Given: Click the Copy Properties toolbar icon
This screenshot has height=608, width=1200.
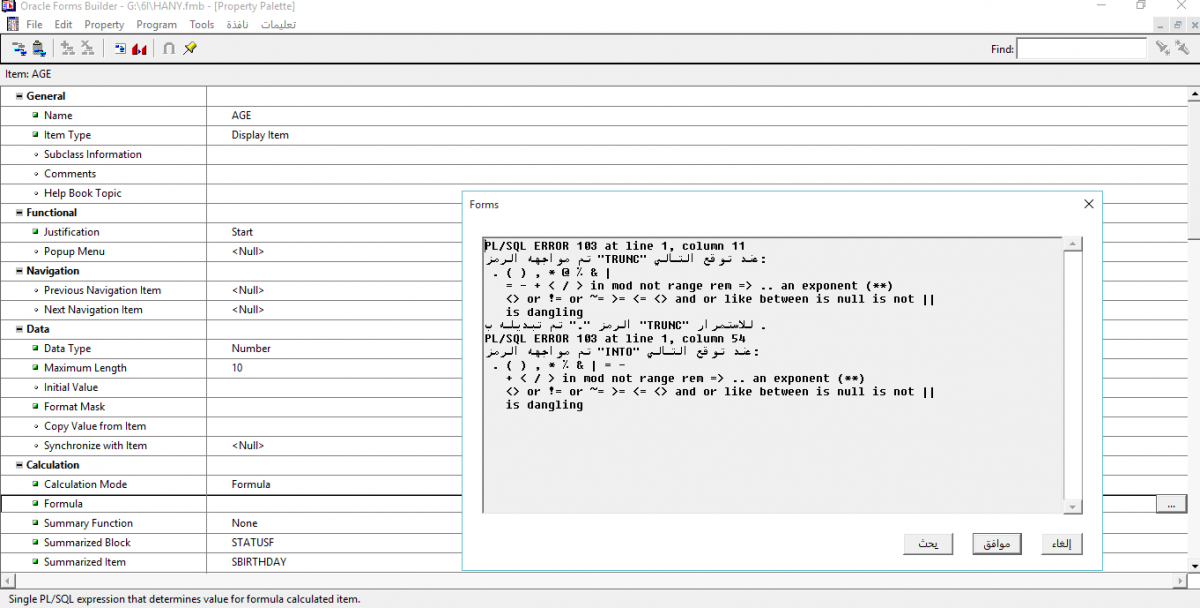Looking at the screenshot, I should coord(19,48).
